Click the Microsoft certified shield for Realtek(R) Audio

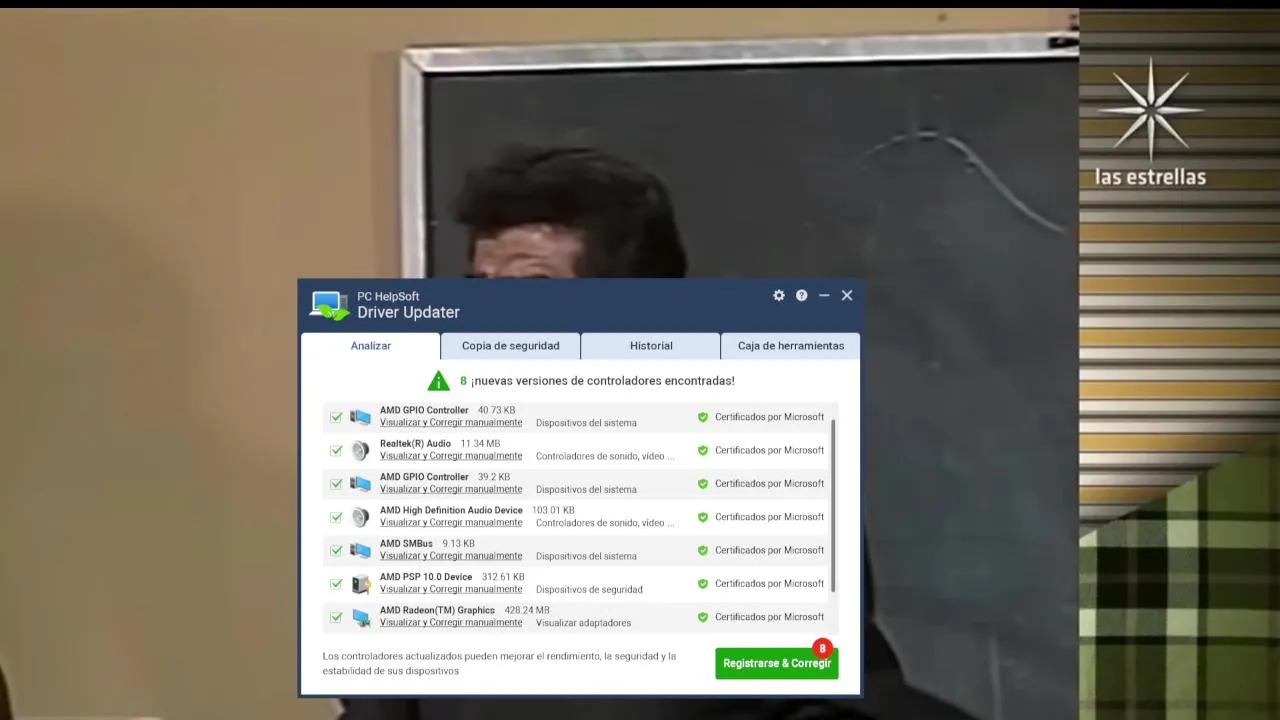[703, 451]
